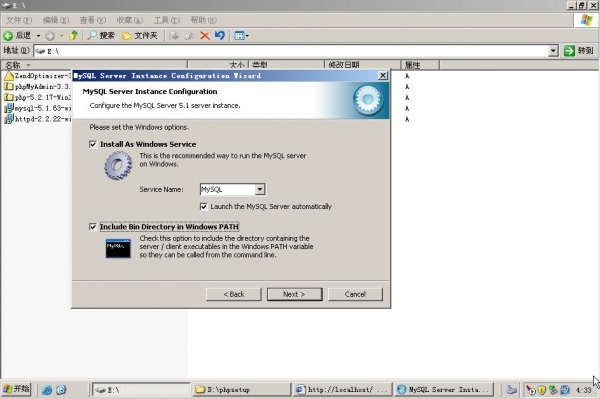Sort by the 修改日期 column header
Screen dimensions: 600x399
(x=362, y=65)
